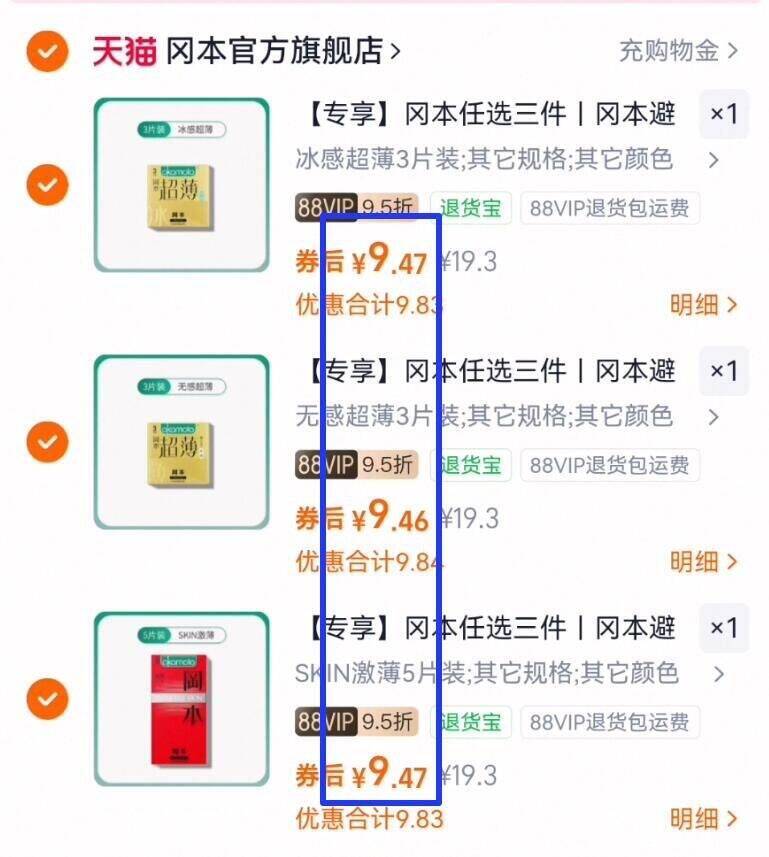Tap the 88VIP 9.5折 badge on third item
769x857 pixels.
(x=356, y=722)
